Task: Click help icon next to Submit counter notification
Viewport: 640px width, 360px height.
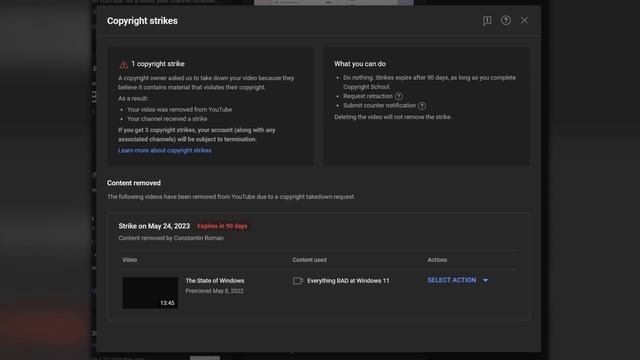Action: pos(422,106)
